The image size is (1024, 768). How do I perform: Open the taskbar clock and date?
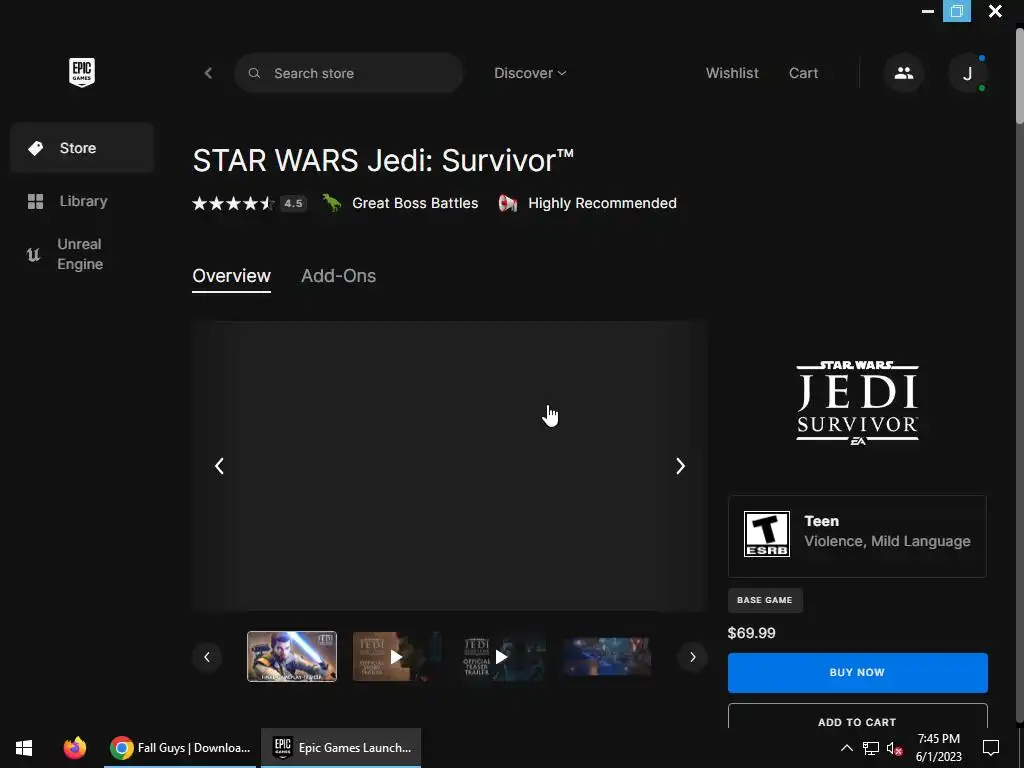click(x=938, y=748)
